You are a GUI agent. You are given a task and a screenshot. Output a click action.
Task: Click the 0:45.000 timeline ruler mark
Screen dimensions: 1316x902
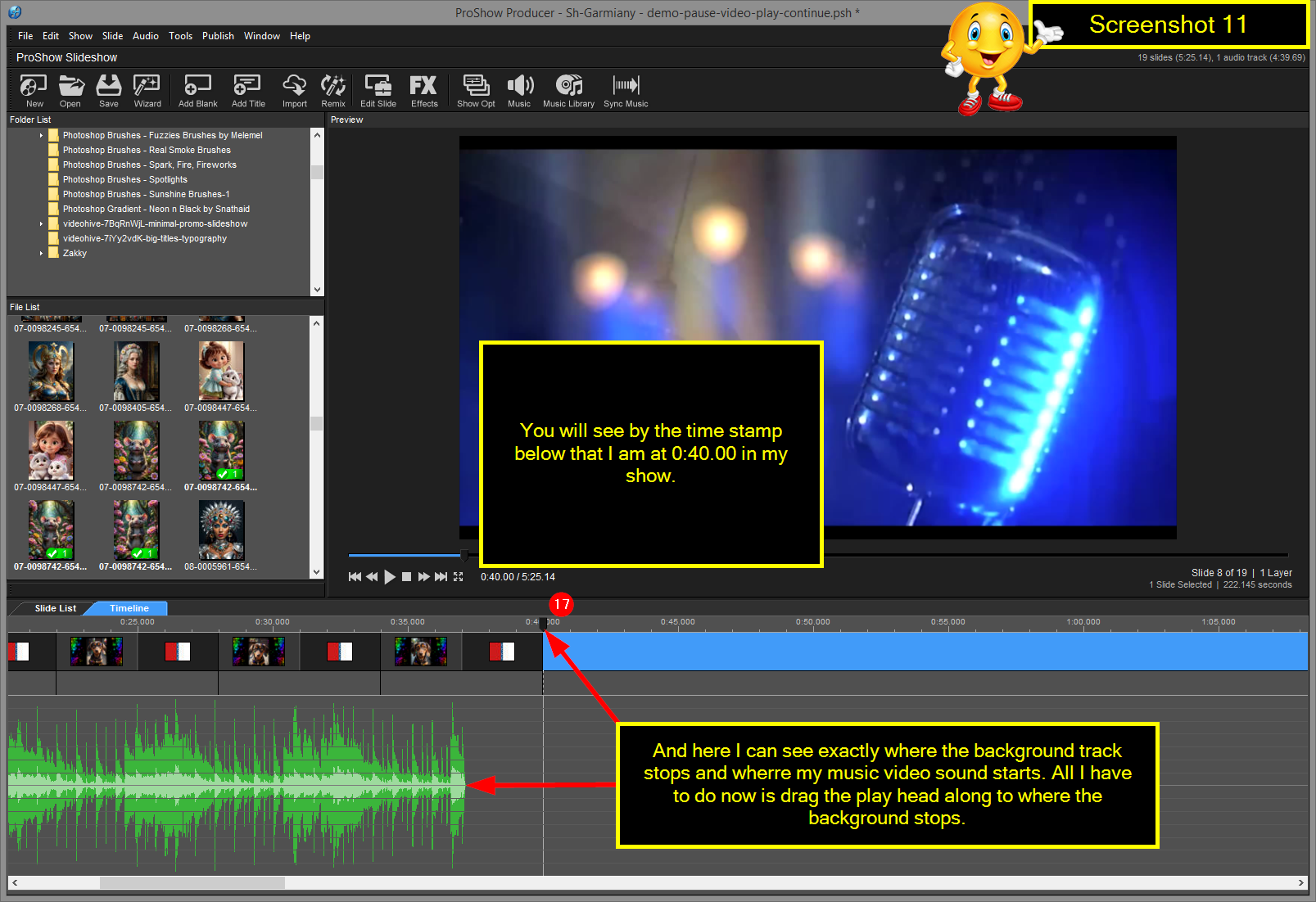pyautogui.click(x=677, y=622)
